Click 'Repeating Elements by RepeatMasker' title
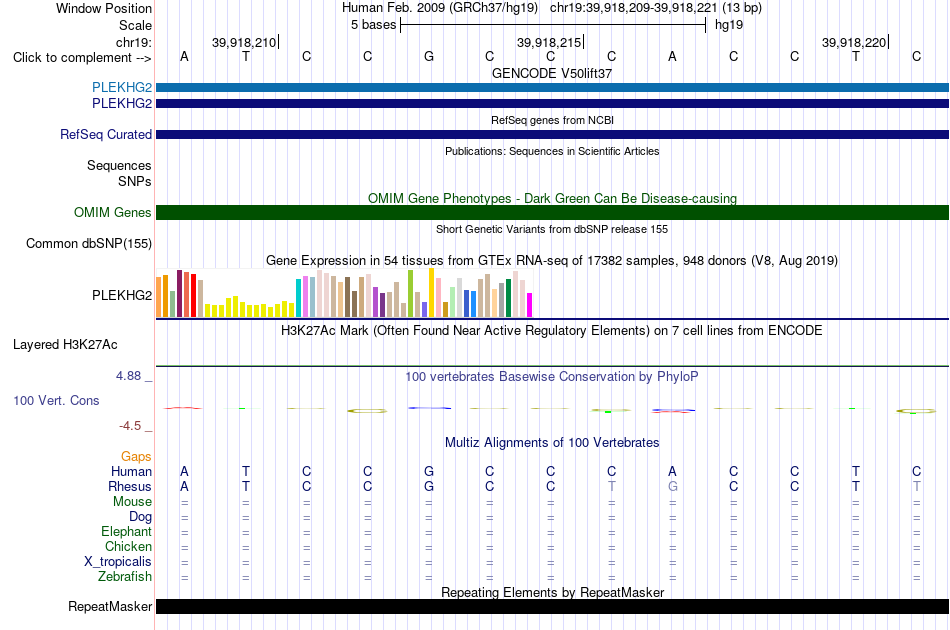Image resolution: width=950 pixels, height=630 pixels. point(553,592)
